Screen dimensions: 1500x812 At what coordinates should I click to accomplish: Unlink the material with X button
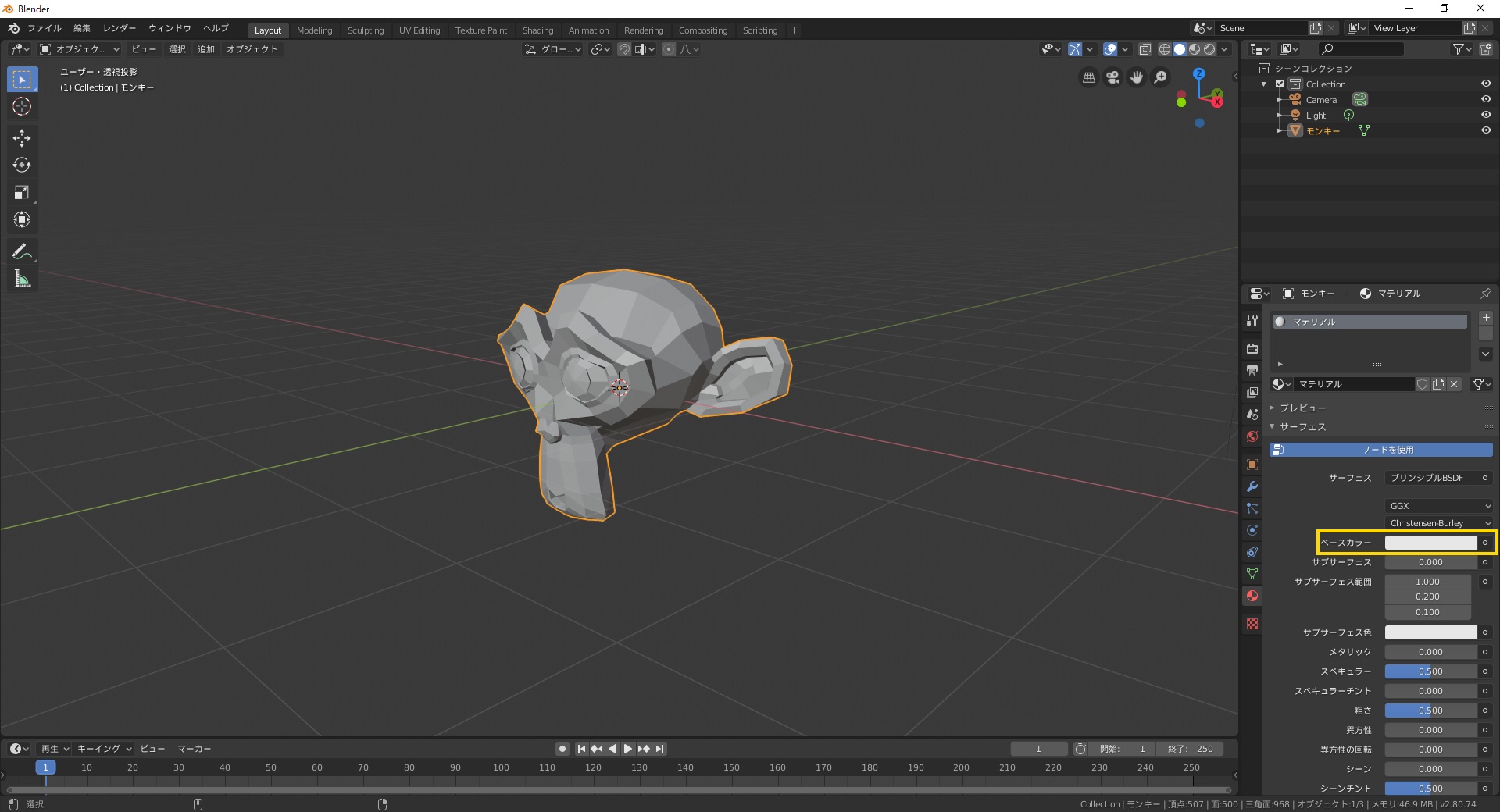pos(1454,384)
